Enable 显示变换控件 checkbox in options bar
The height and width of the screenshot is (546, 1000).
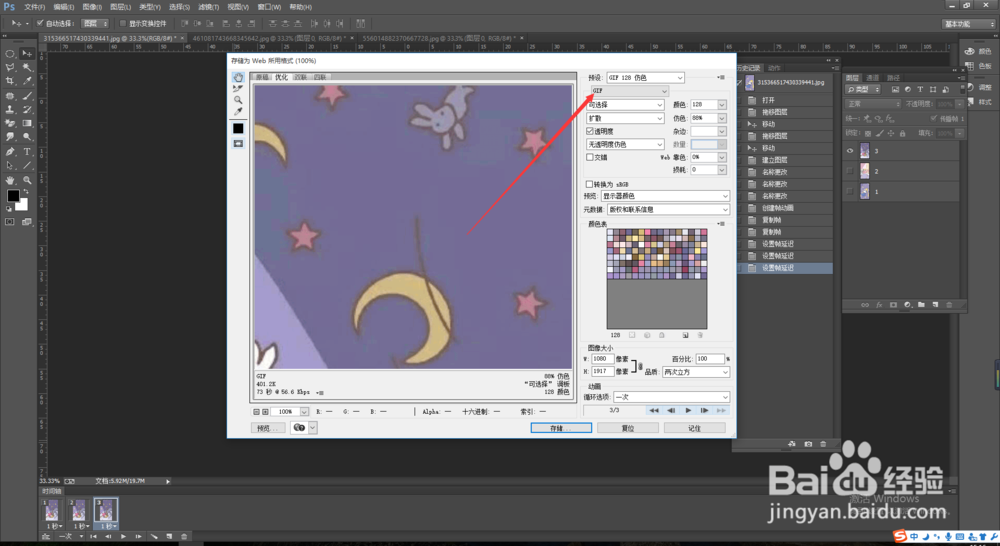click(122, 23)
